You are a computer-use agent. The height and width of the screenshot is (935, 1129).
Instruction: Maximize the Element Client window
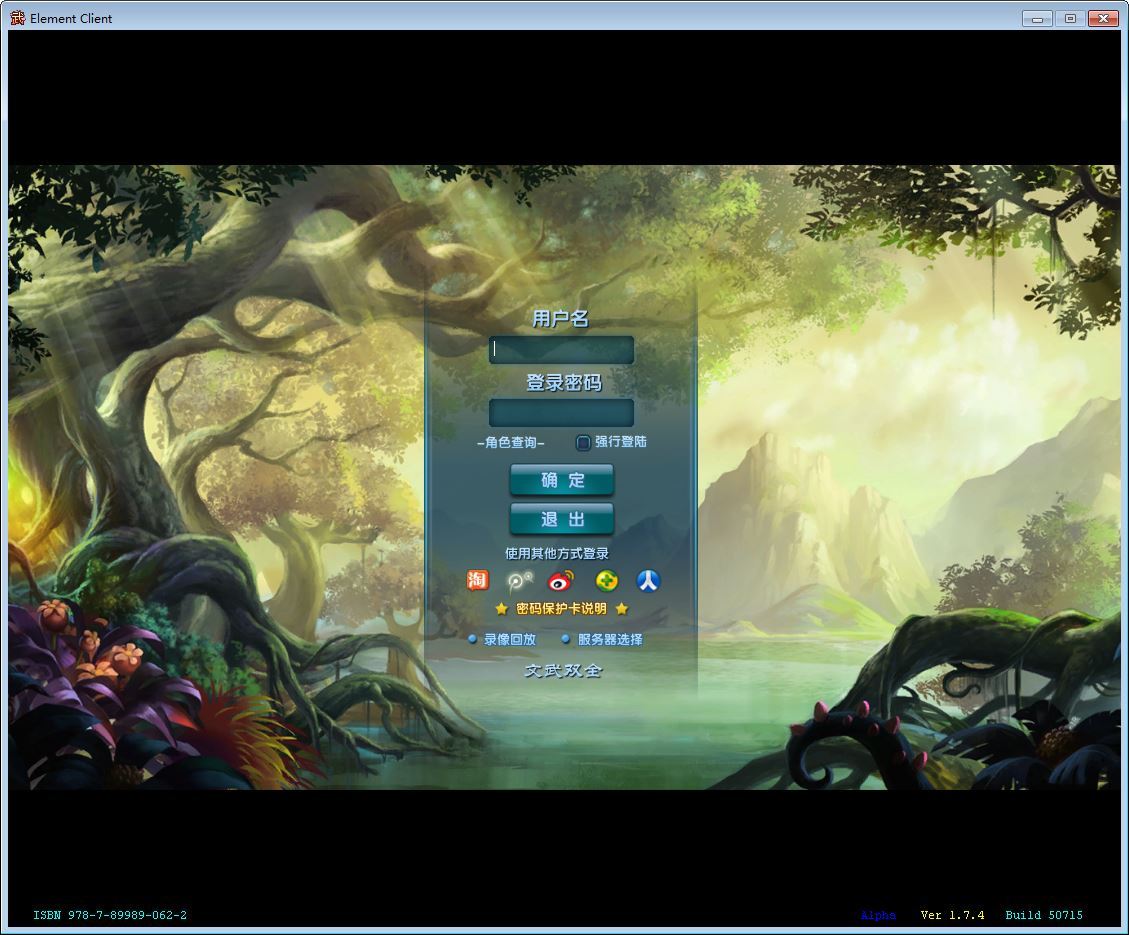1070,18
